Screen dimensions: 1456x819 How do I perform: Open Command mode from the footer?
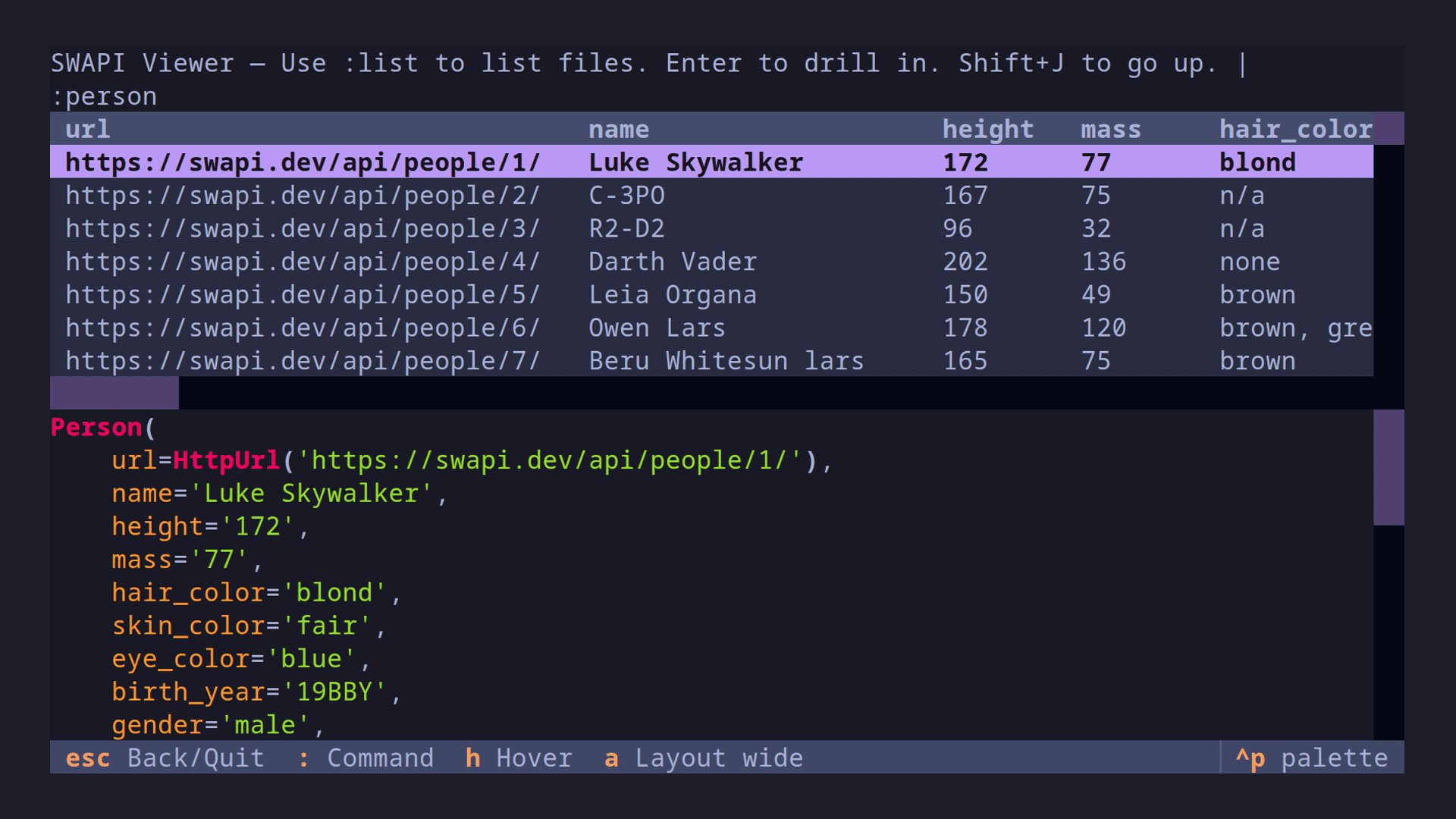tap(366, 758)
